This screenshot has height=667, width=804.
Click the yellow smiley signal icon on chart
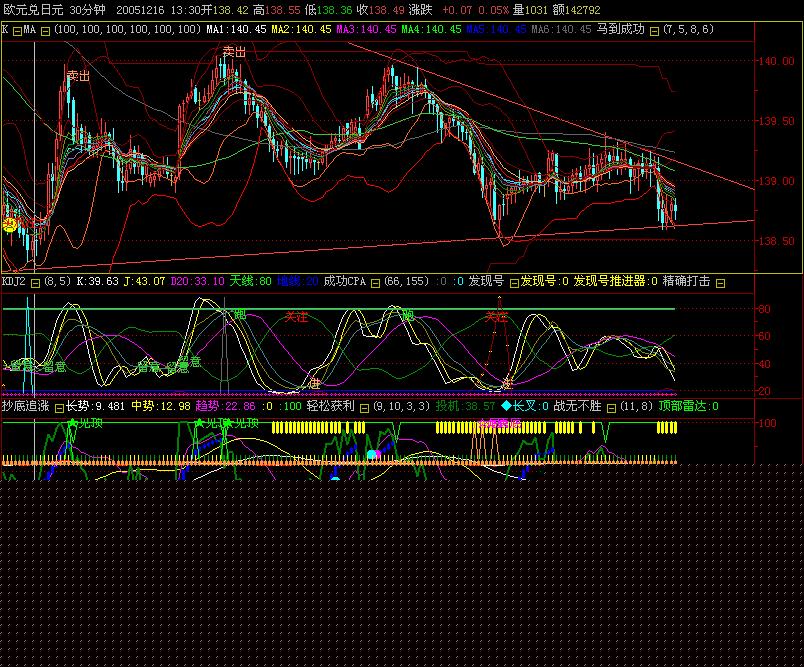9,225
